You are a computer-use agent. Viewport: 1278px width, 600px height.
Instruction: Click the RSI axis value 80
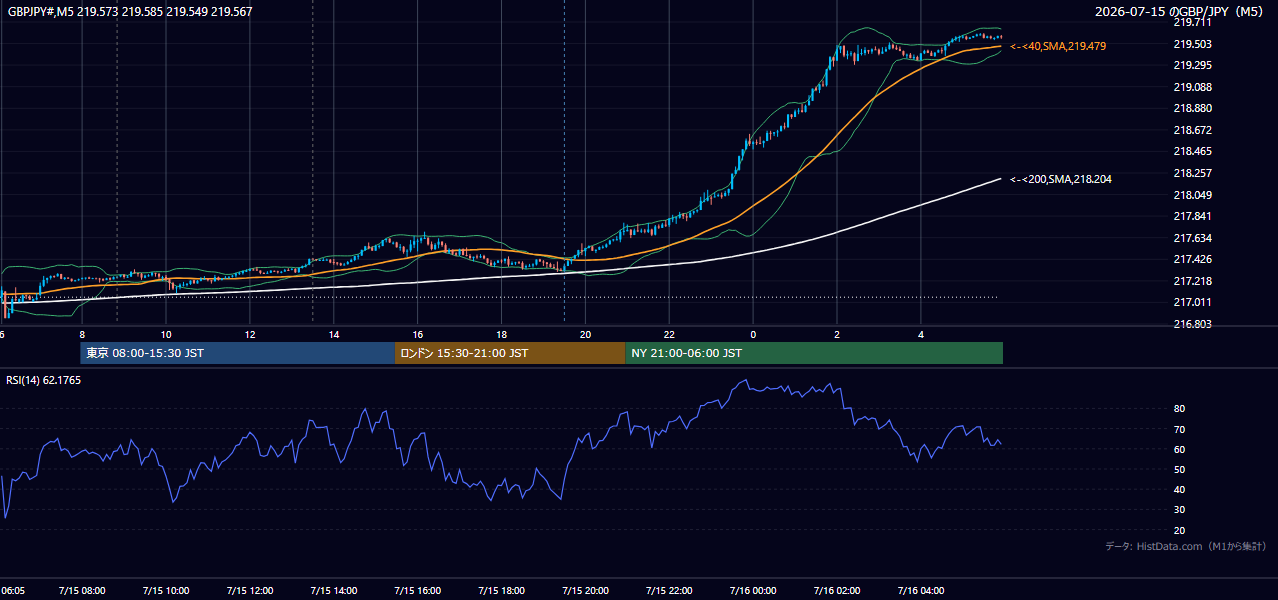(x=1179, y=409)
